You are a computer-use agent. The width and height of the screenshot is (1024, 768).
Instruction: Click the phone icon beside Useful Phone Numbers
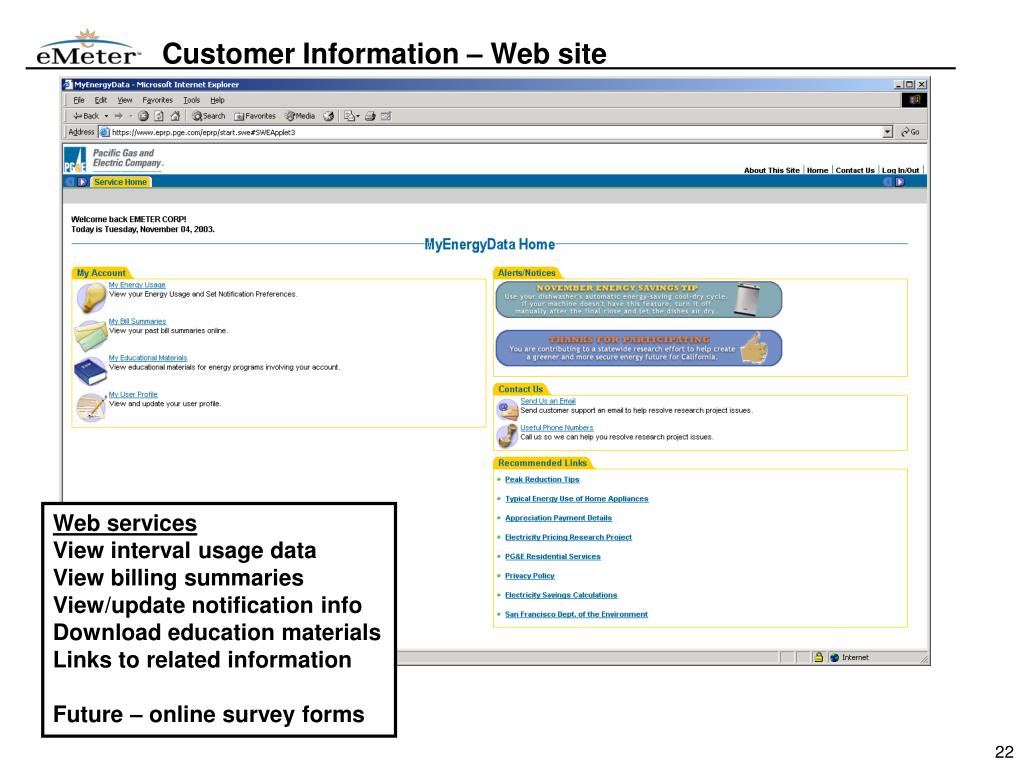[x=507, y=436]
